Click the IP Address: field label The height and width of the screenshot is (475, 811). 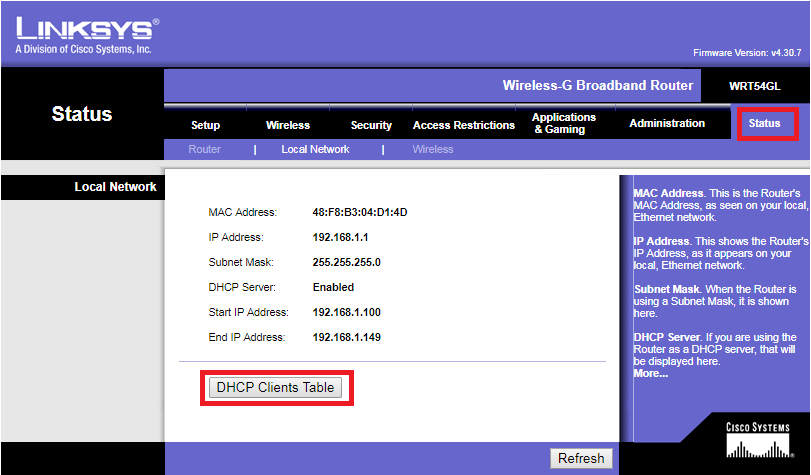(236, 238)
